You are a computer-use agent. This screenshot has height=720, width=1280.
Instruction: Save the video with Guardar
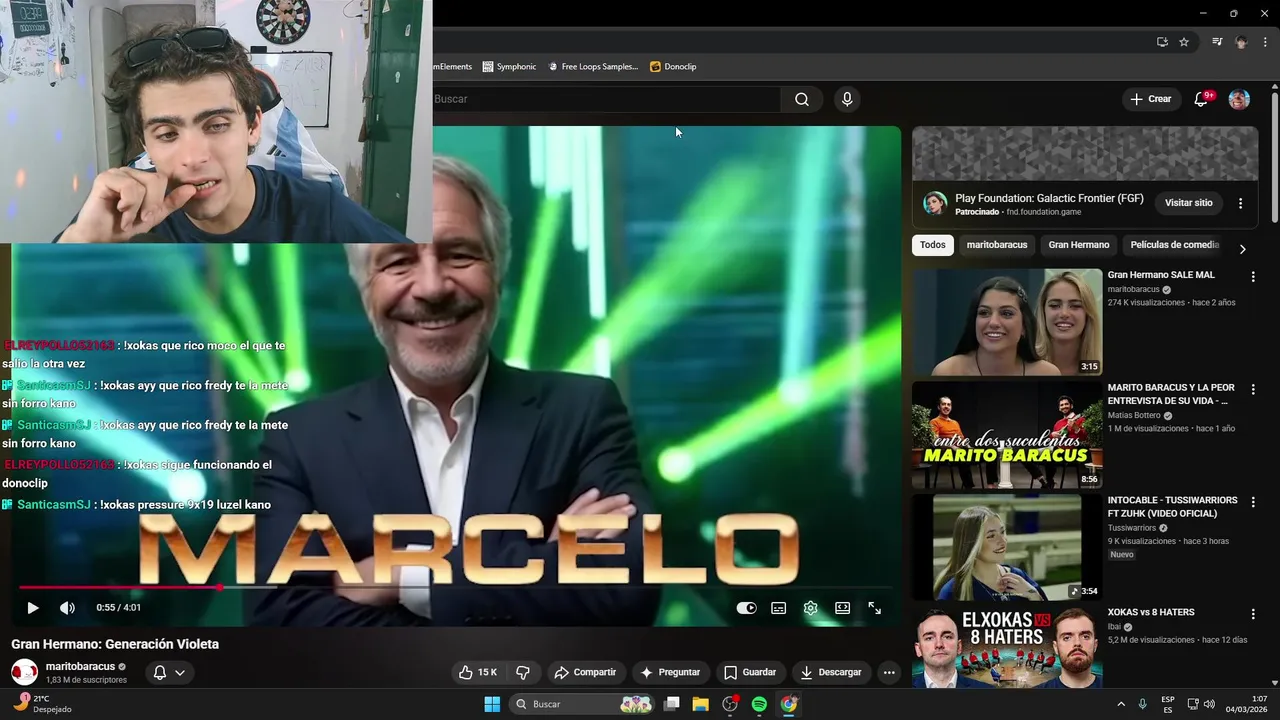coord(750,672)
